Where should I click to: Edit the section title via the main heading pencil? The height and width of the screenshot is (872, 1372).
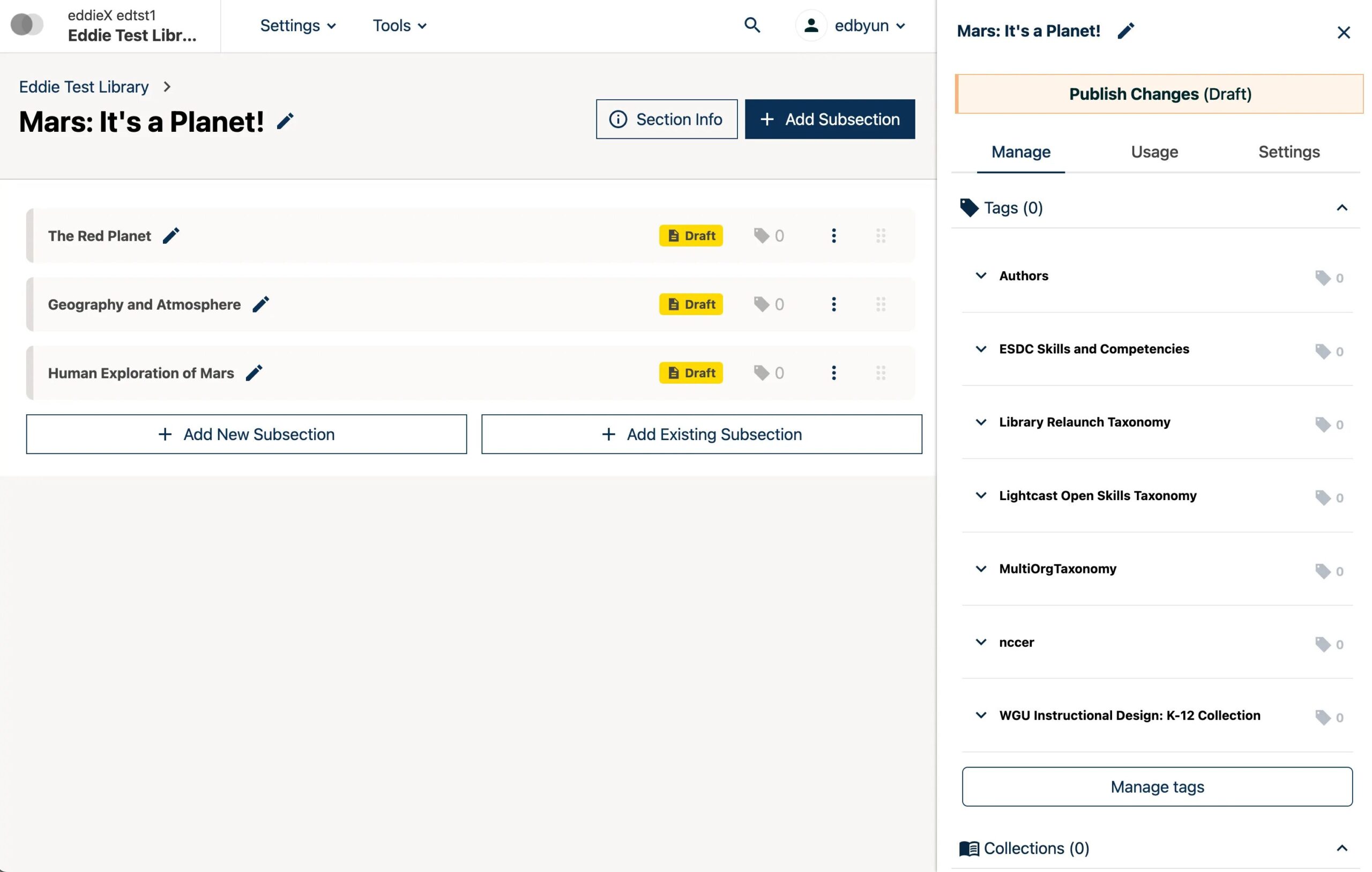click(285, 121)
